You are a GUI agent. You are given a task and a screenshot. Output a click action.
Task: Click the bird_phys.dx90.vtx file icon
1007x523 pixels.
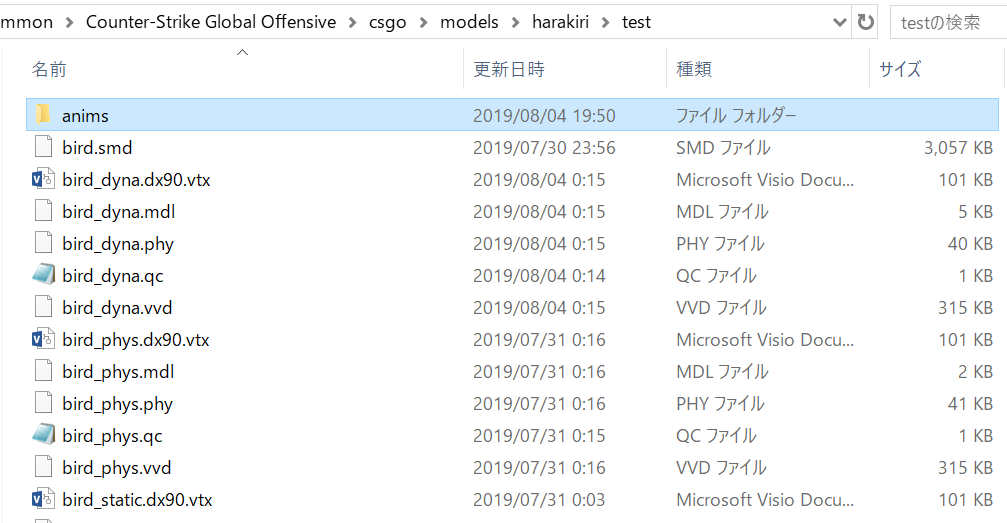pos(43,340)
